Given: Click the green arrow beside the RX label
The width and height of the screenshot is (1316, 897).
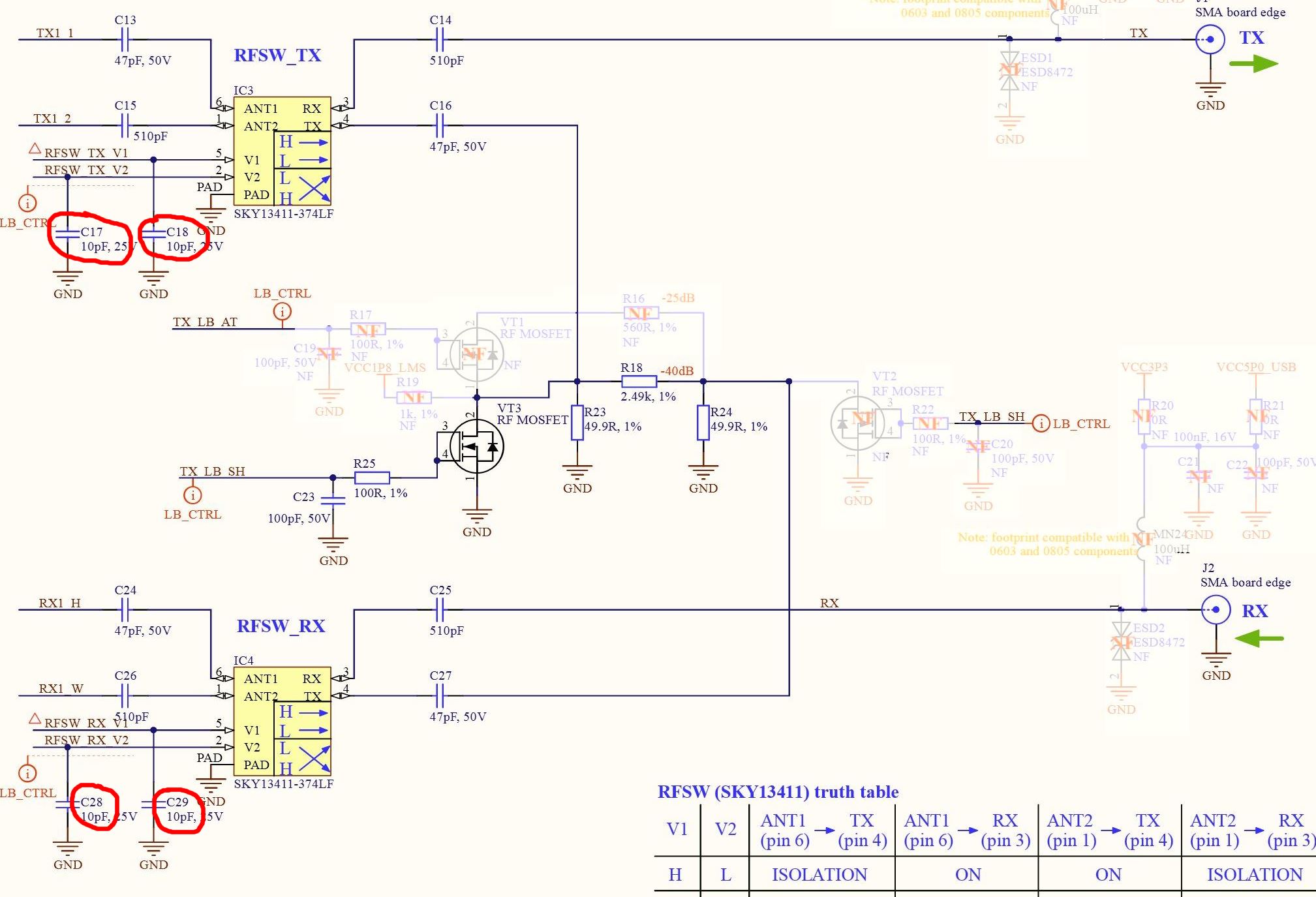Looking at the screenshot, I should point(1259,639).
